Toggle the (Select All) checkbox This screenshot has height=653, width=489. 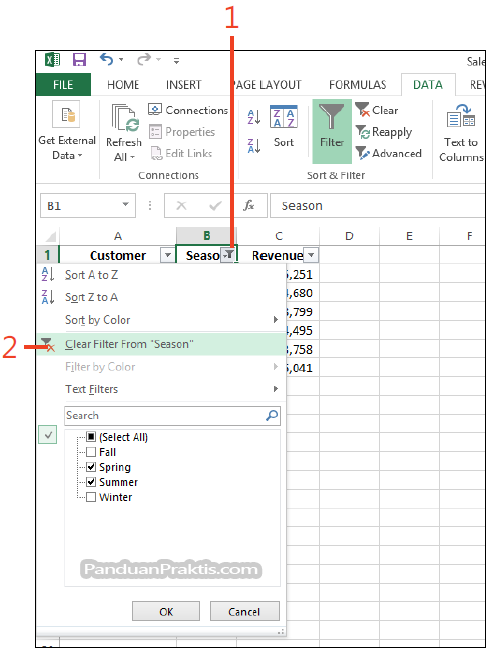pyautogui.click(x=91, y=437)
